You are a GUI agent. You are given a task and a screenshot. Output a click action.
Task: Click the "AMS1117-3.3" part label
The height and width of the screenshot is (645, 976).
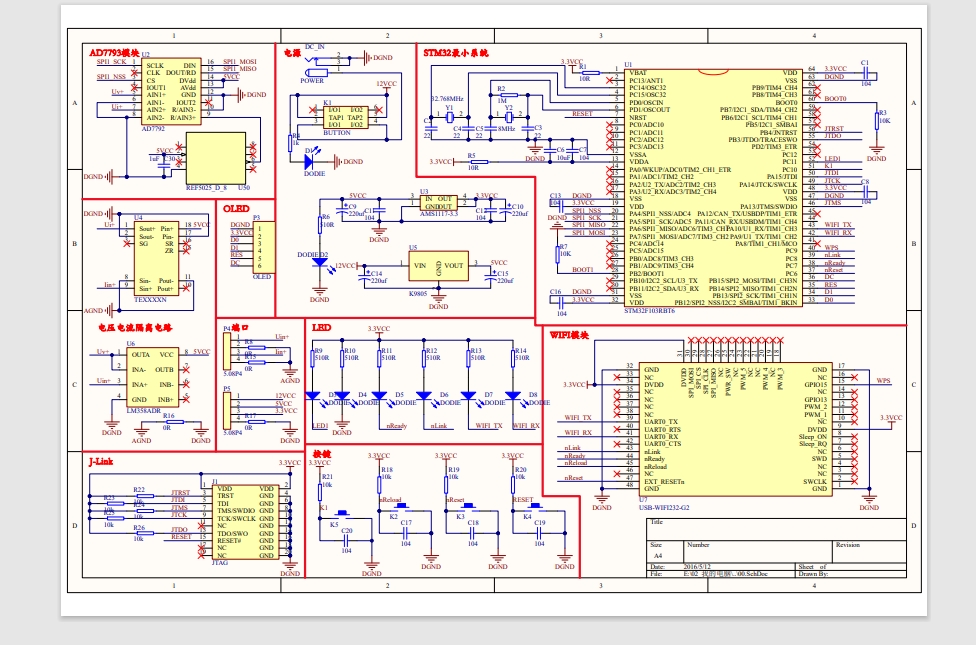pyautogui.click(x=438, y=214)
